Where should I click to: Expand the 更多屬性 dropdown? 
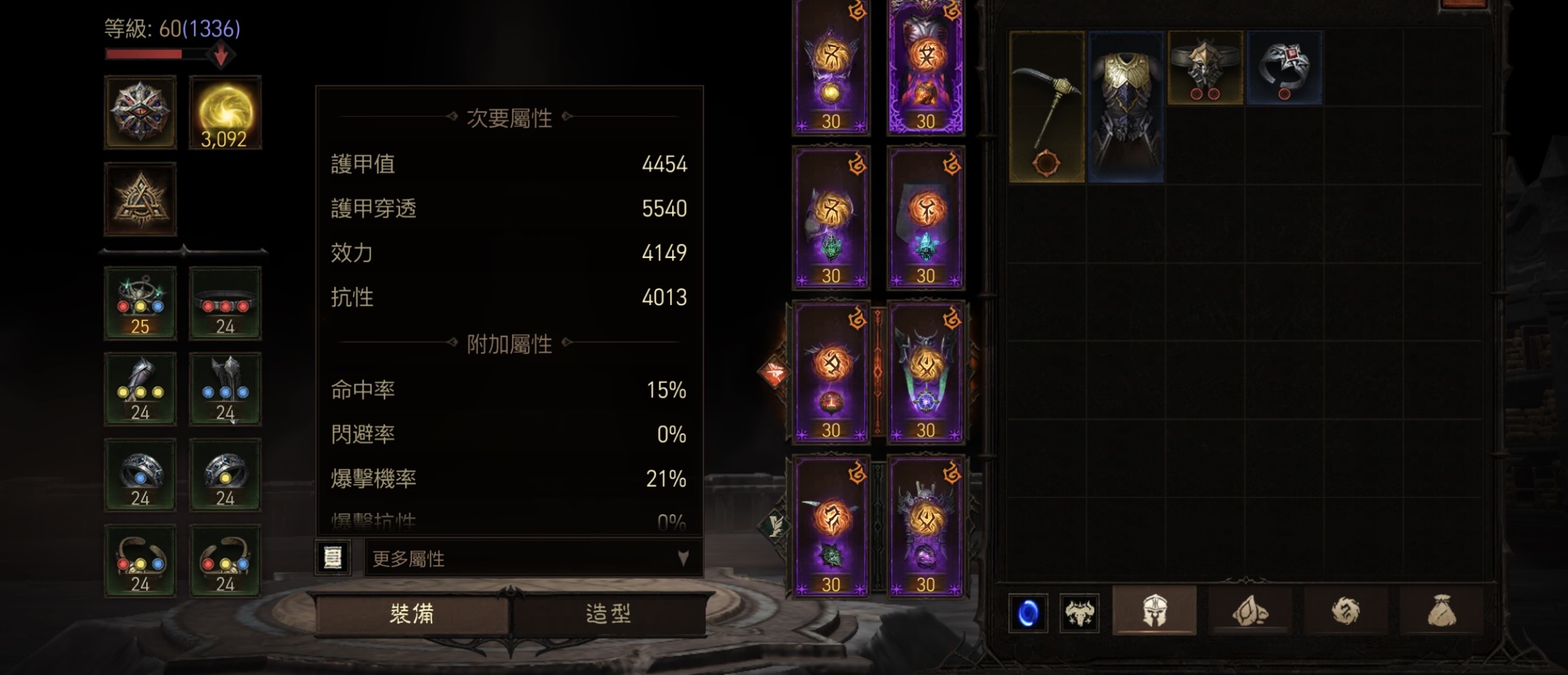click(x=533, y=558)
